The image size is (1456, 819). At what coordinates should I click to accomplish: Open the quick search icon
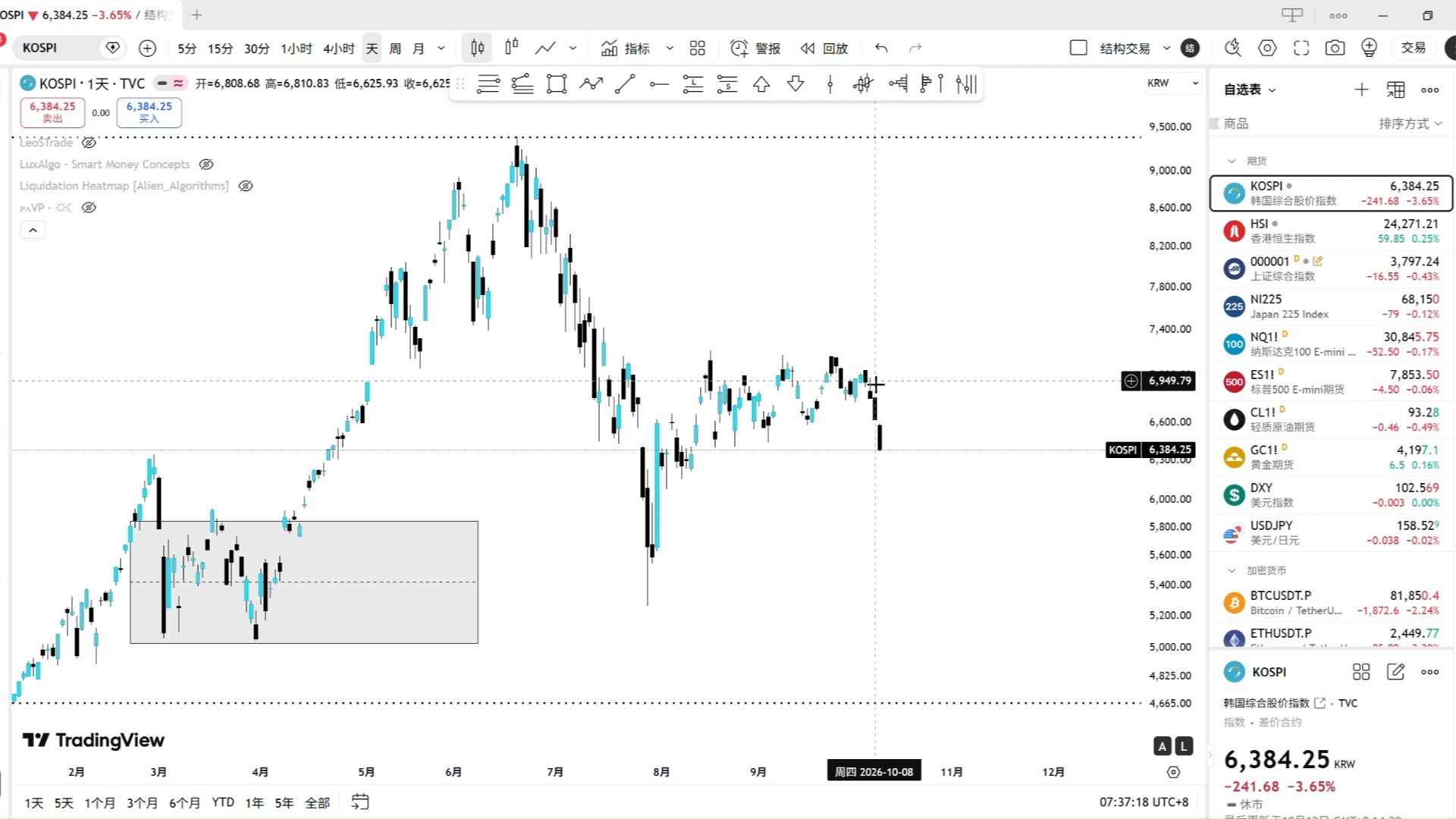click(x=1233, y=48)
